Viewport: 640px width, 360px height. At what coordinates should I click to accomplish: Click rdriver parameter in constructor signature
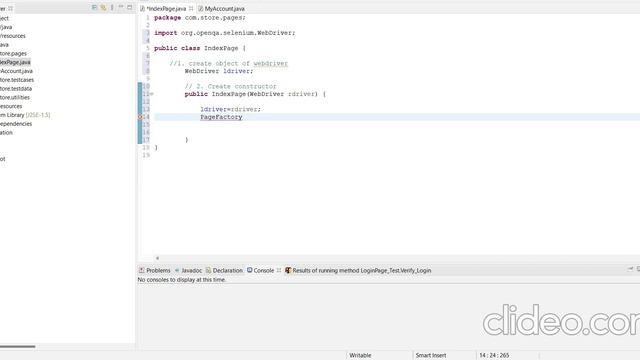pyautogui.click(x=301, y=94)
